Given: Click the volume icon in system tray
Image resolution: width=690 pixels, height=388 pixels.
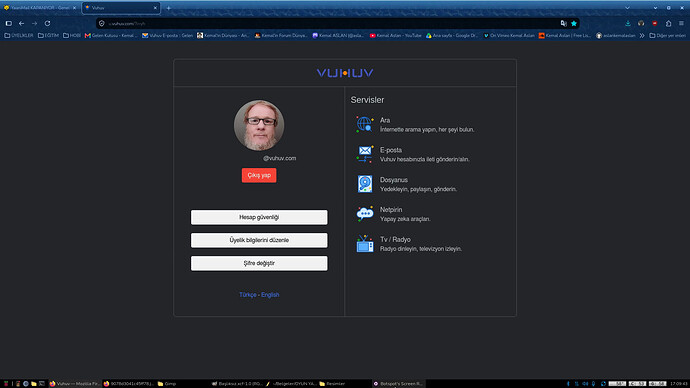Looking at the screenshot, I should (x=585, y=384).
